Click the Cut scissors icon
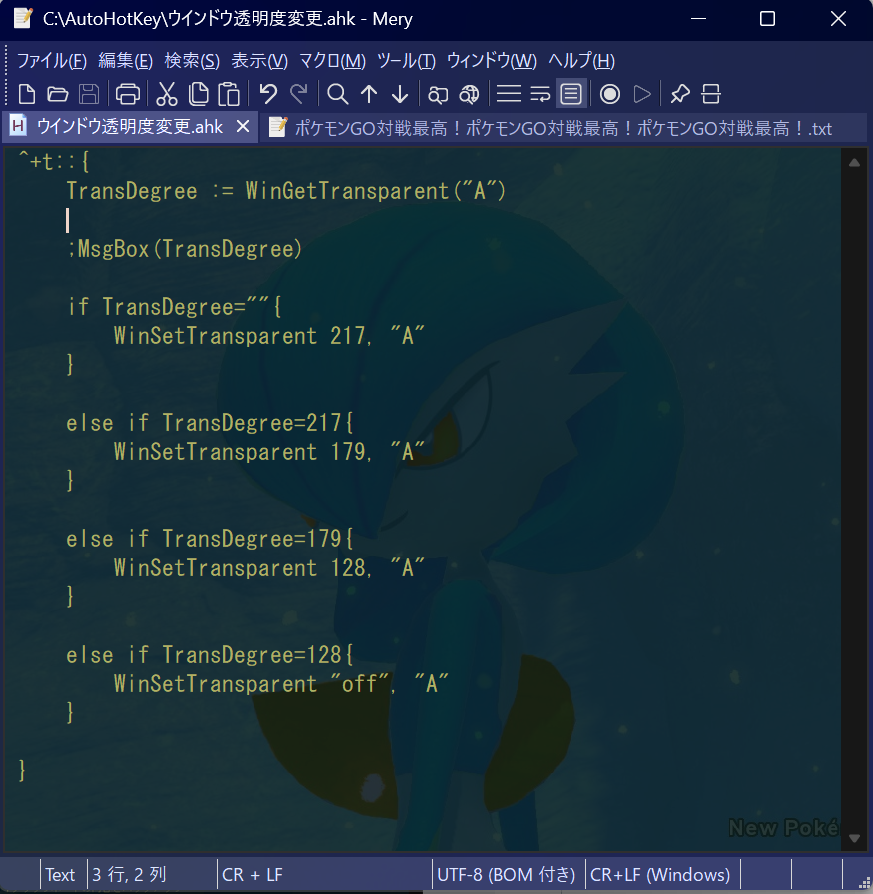This screenshot has height=894, width=873. [167, 94]
